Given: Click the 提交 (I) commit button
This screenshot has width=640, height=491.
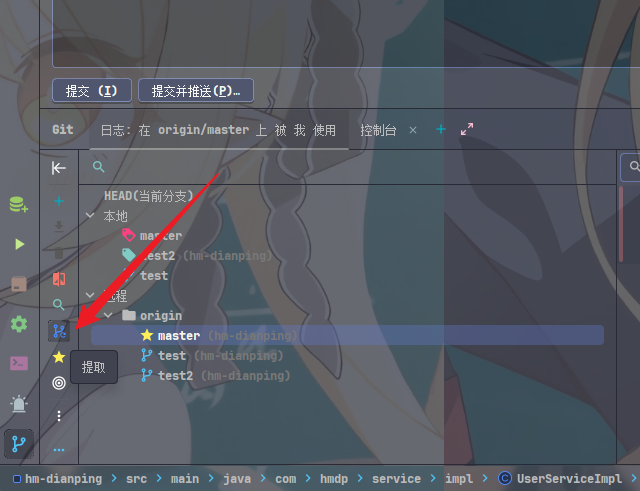Looking at the screenshot, I should [x=92, y=91].
